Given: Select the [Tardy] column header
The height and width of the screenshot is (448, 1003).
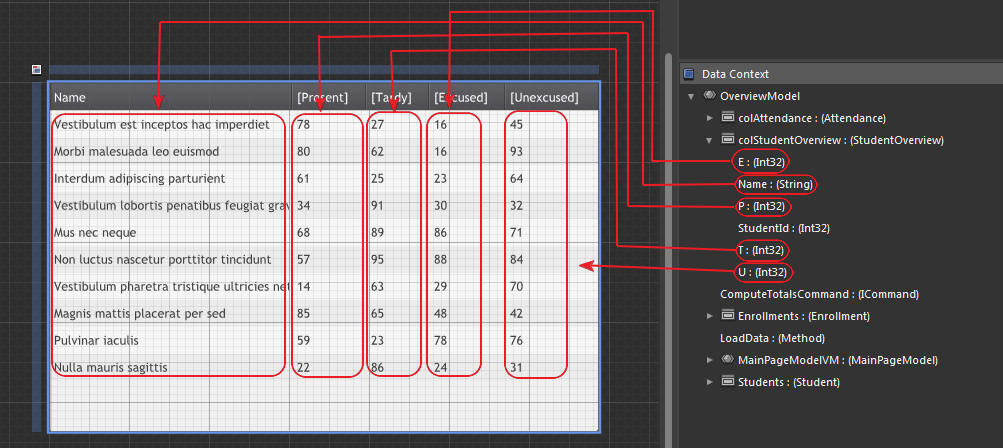Looking at the screenshot, I should pos(397,97).
